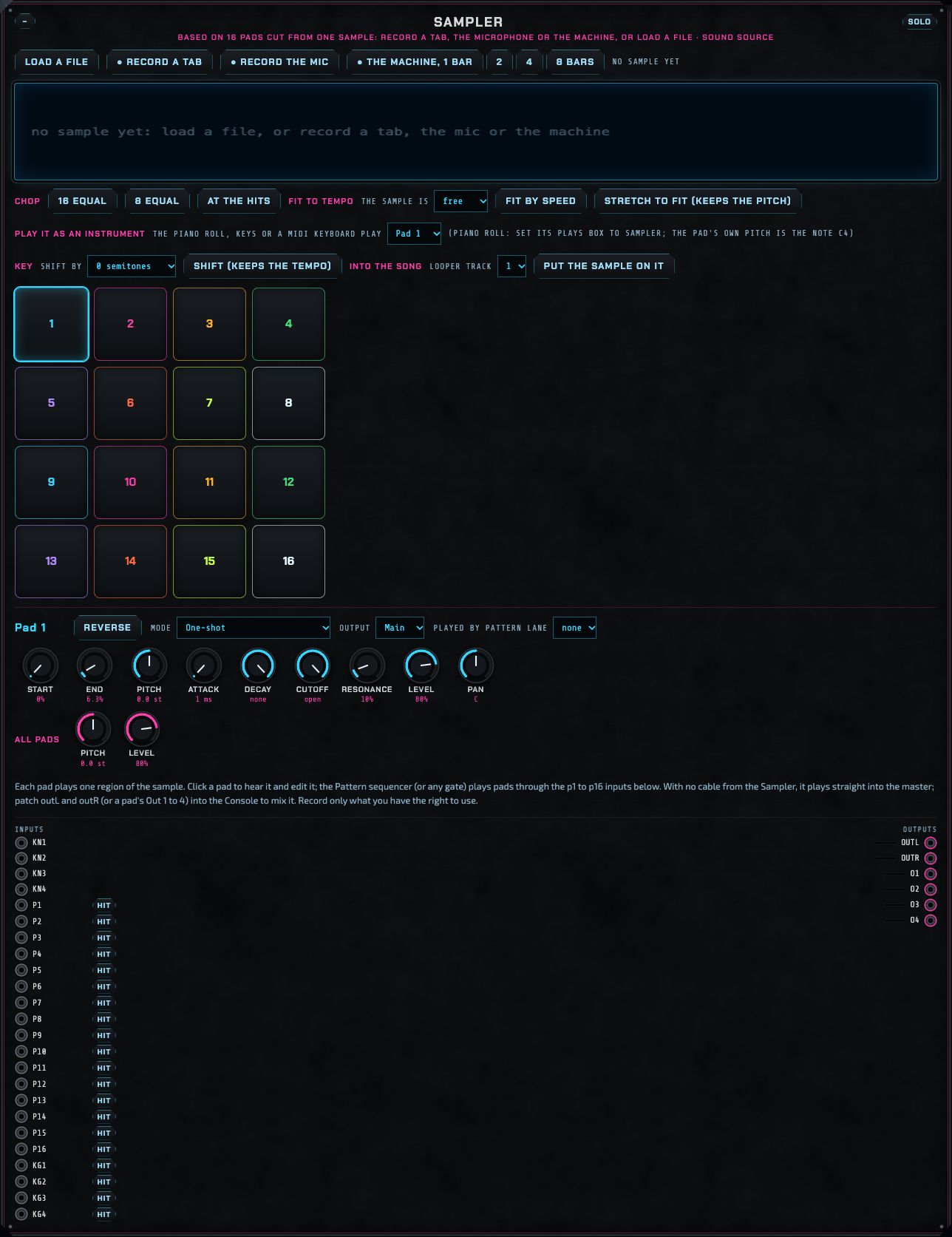Screen dimensions: 952x1237
Task: Click the All Pads LEVEL knob
Action: click(141, 730)
